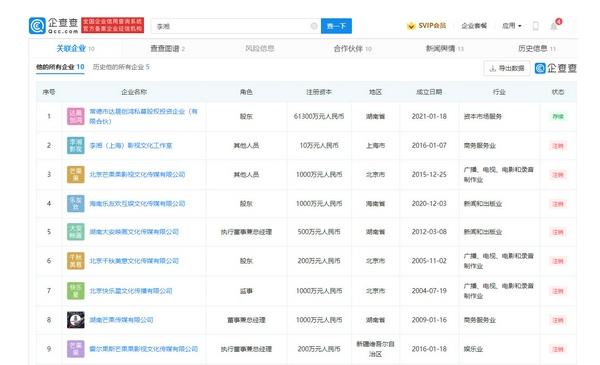
Task: Click the green logo of 湖南大安映画文化传媒
Action: tap(75, 232)
